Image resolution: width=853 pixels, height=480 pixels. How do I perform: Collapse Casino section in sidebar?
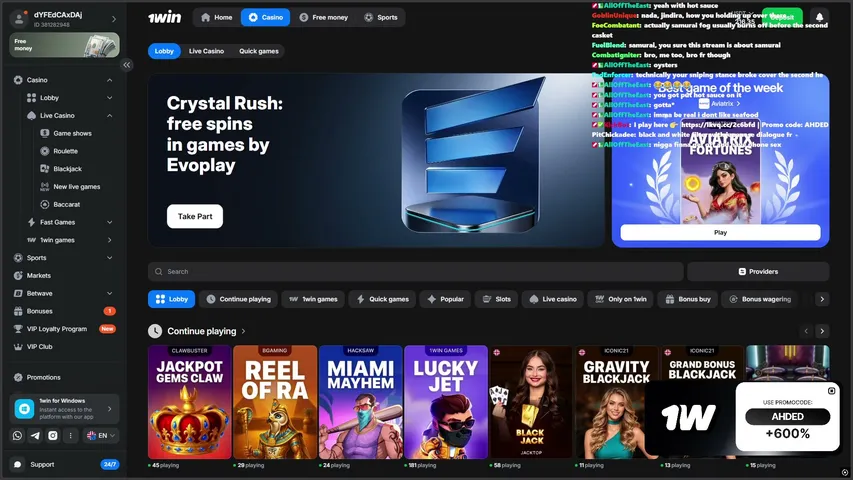pos(110,80)
